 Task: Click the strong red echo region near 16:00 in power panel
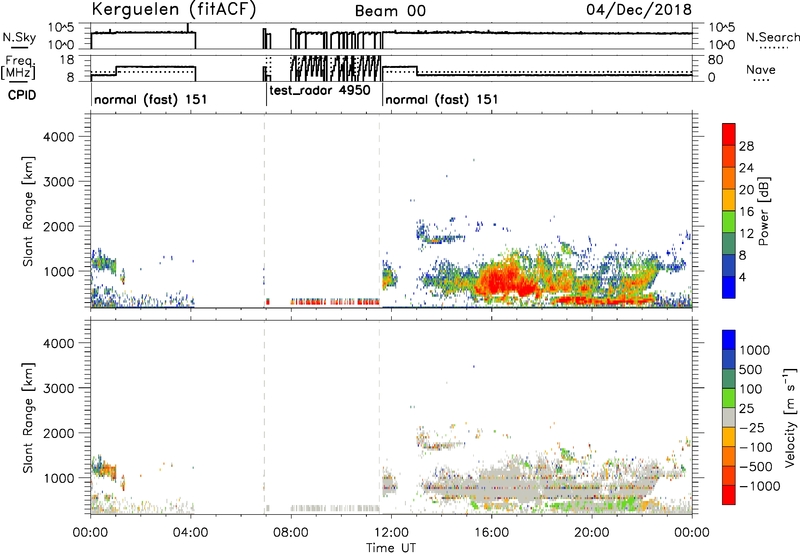click(503, 281)
